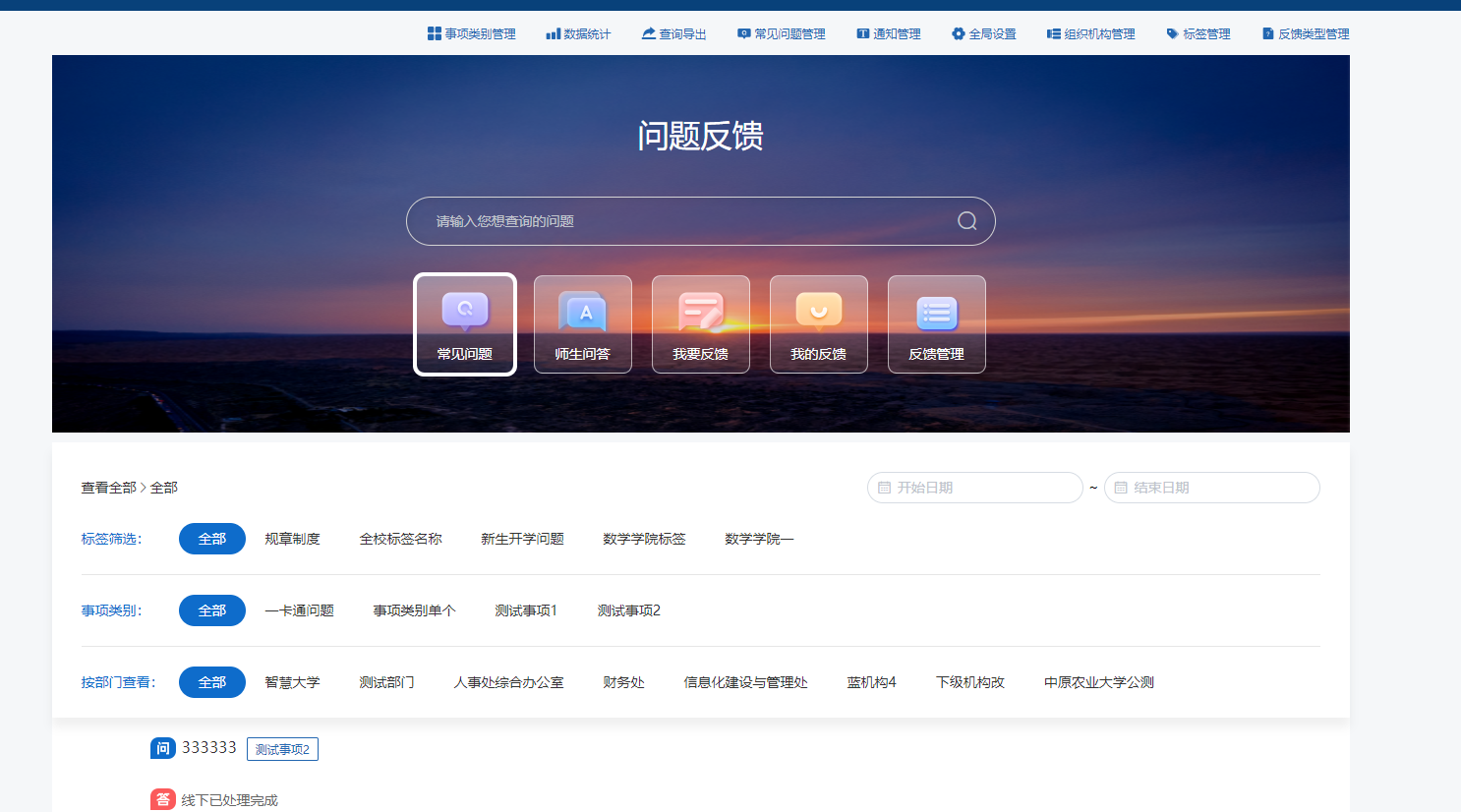Open the 常见问题 card

click(465, 324)
